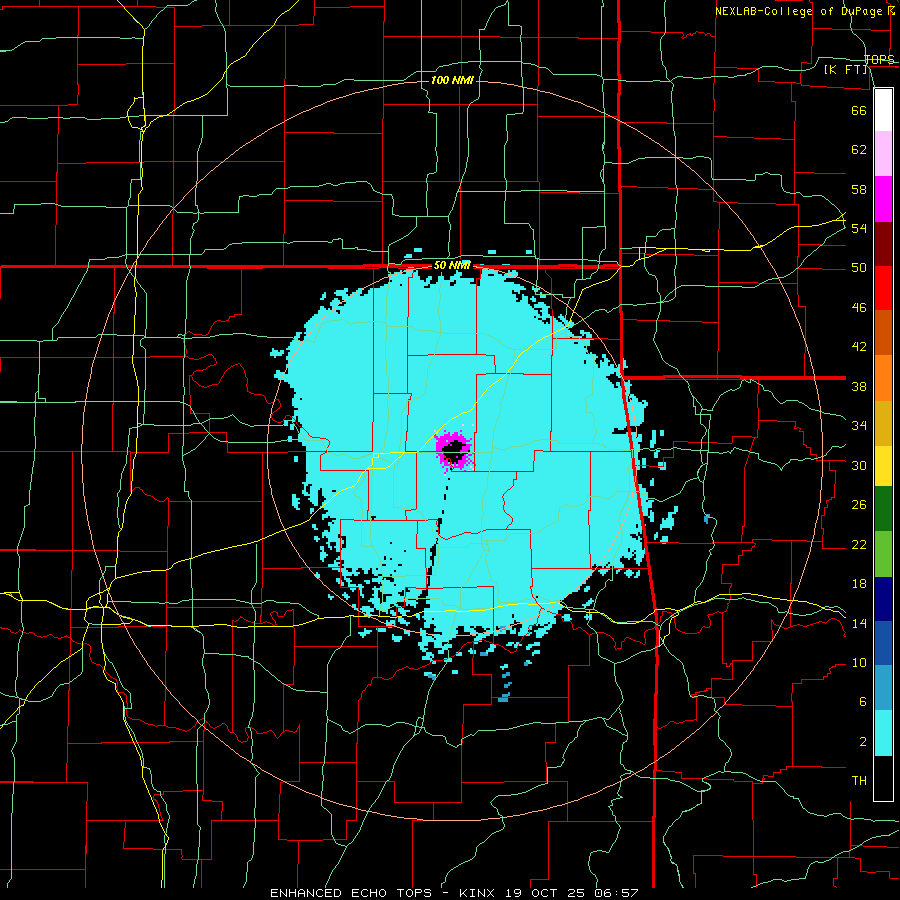900x900 pixels.
Task: Select the dark green legend band
Action: [x=883, y=509]
